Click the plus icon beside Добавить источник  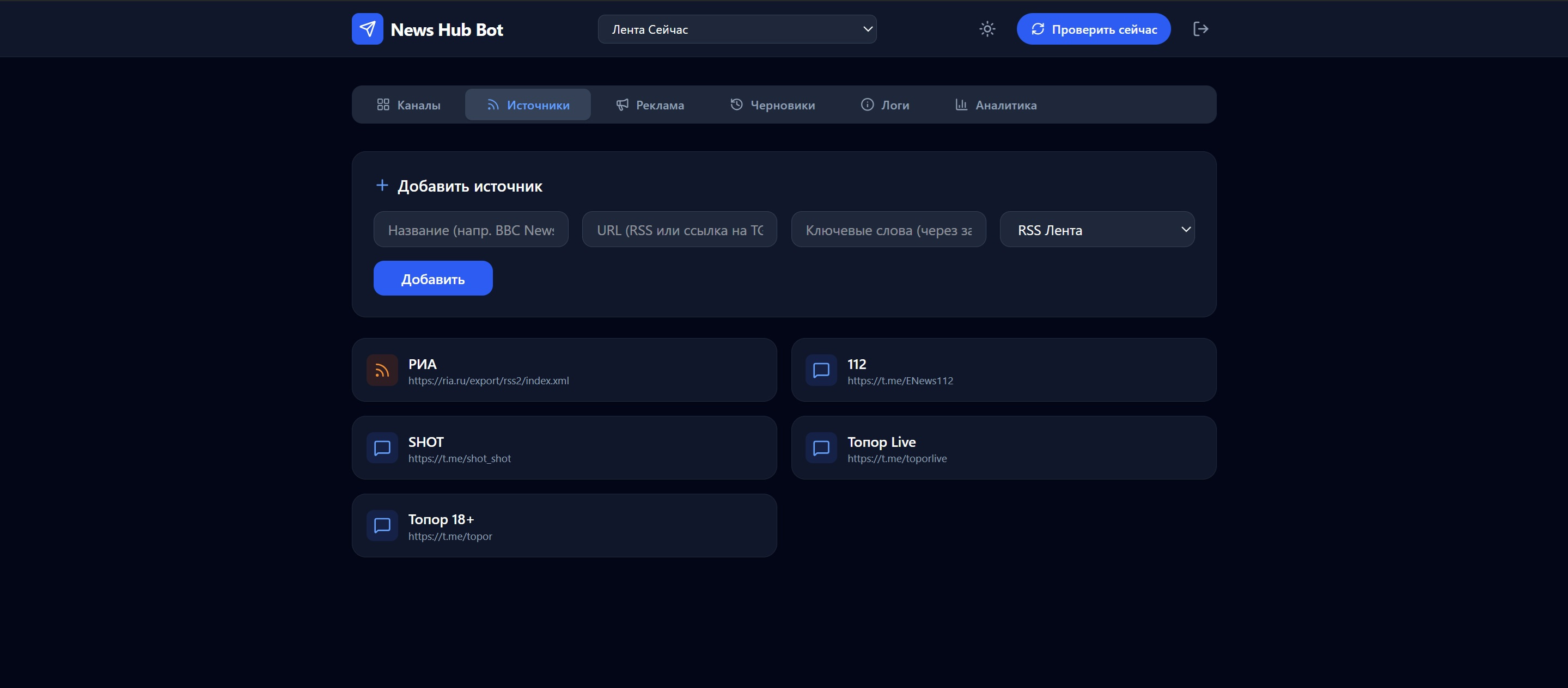point(382,185)
